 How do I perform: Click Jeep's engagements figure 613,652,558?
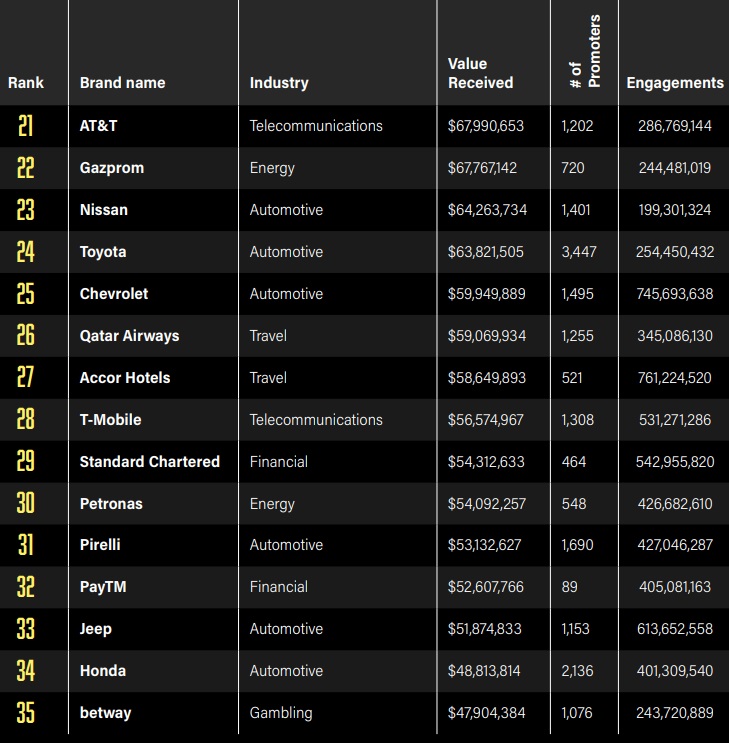pyautogui.click(x=675, y=629)
